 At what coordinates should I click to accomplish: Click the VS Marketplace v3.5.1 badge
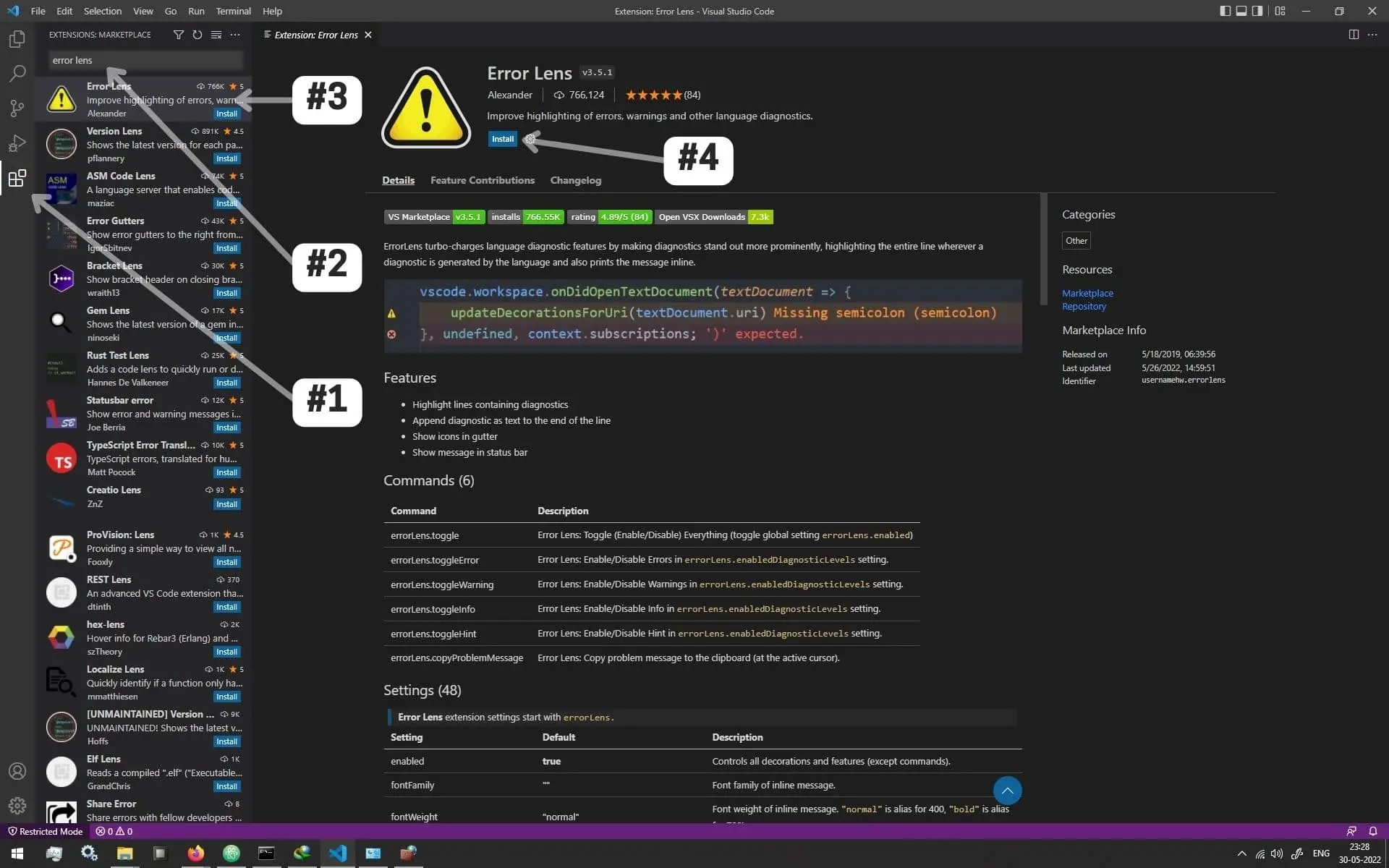434,217
